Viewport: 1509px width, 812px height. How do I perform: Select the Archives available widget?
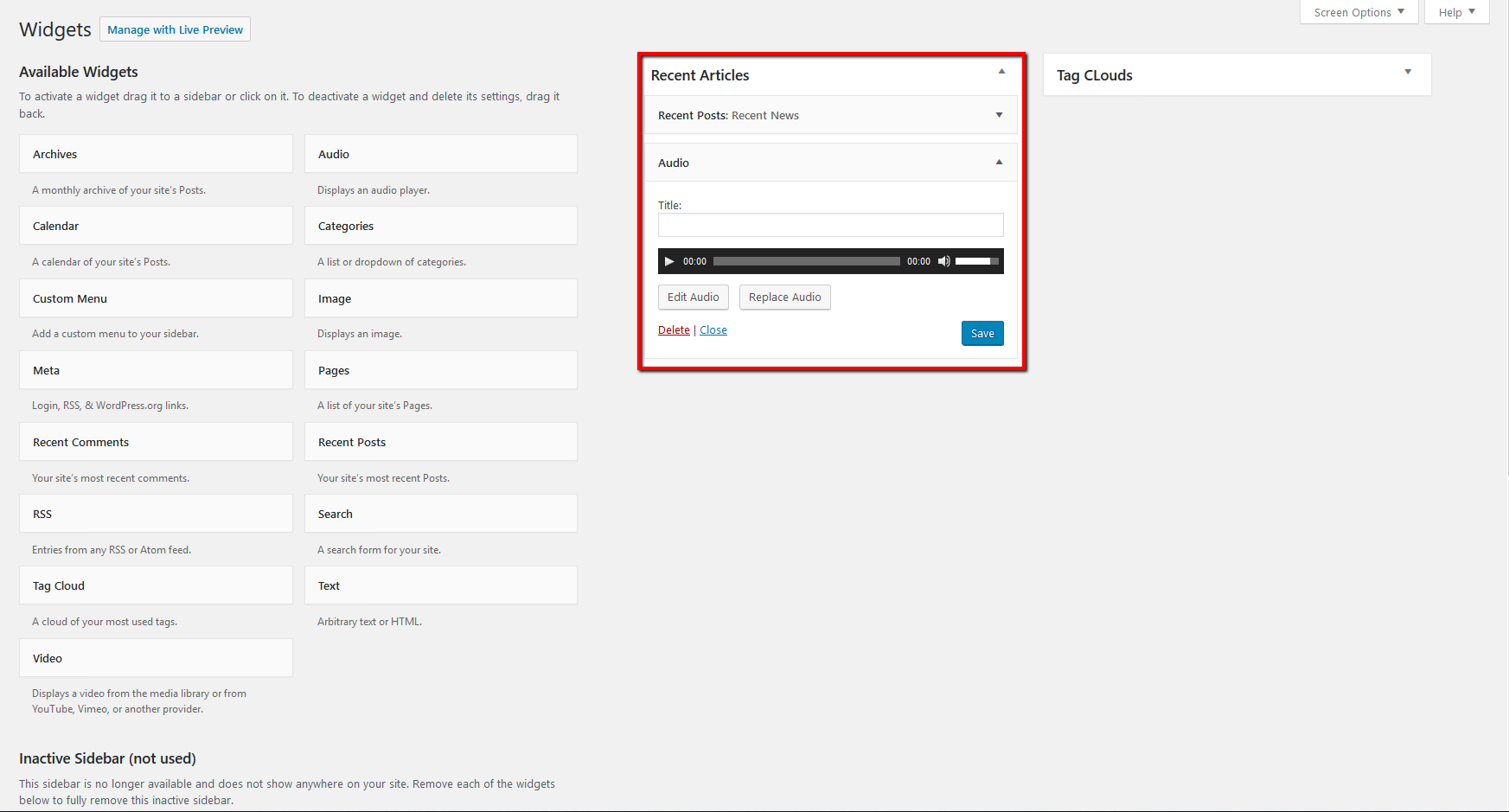click(156, 154)
